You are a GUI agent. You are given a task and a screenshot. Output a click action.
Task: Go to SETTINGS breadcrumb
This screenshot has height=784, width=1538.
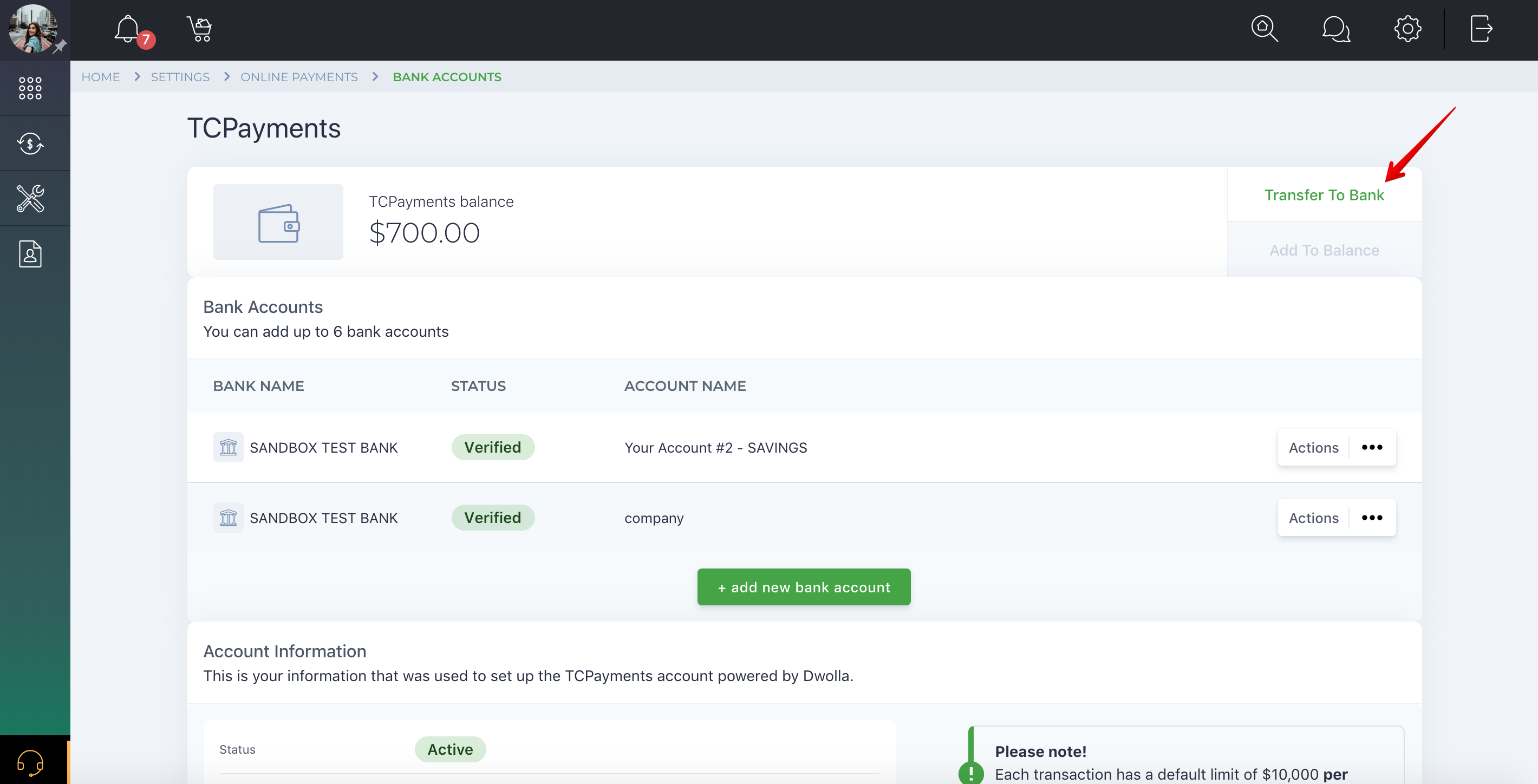point(180,77)
